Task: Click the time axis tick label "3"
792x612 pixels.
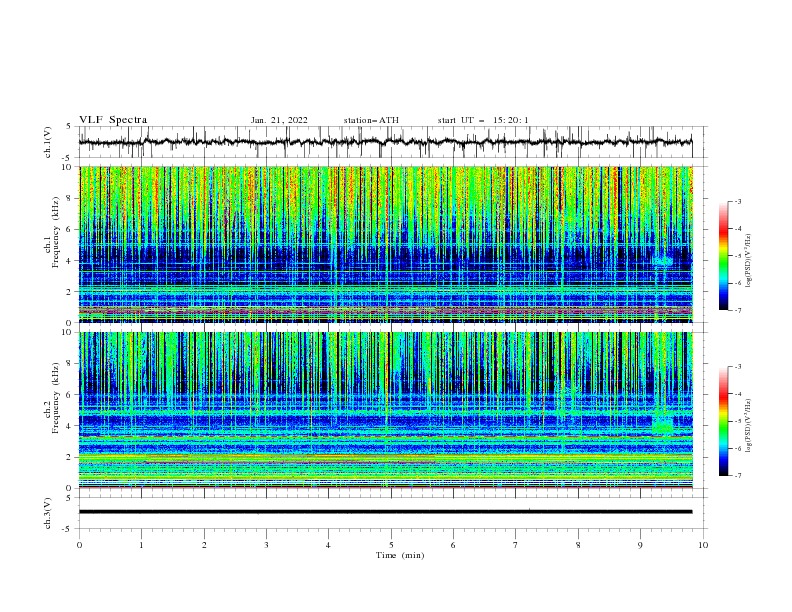Action: click(x=266, y=545)
